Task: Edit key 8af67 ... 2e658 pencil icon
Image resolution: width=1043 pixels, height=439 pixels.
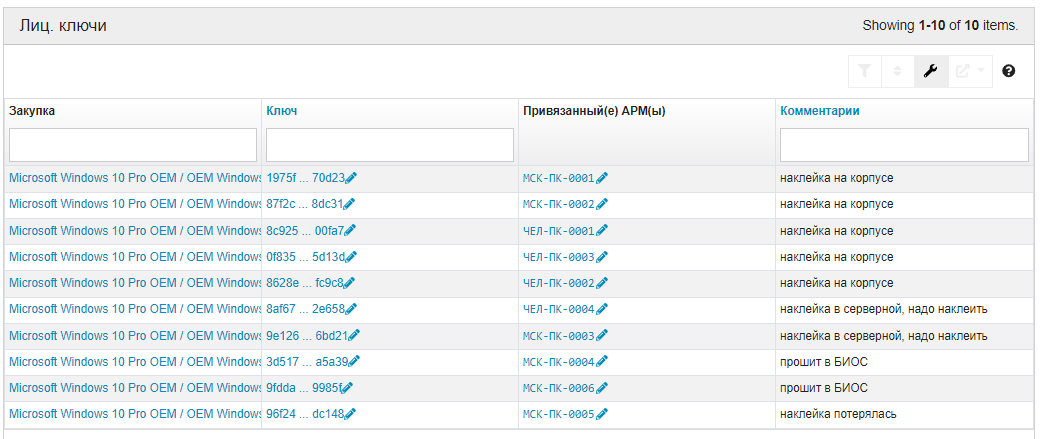Action: coord(351,309)
